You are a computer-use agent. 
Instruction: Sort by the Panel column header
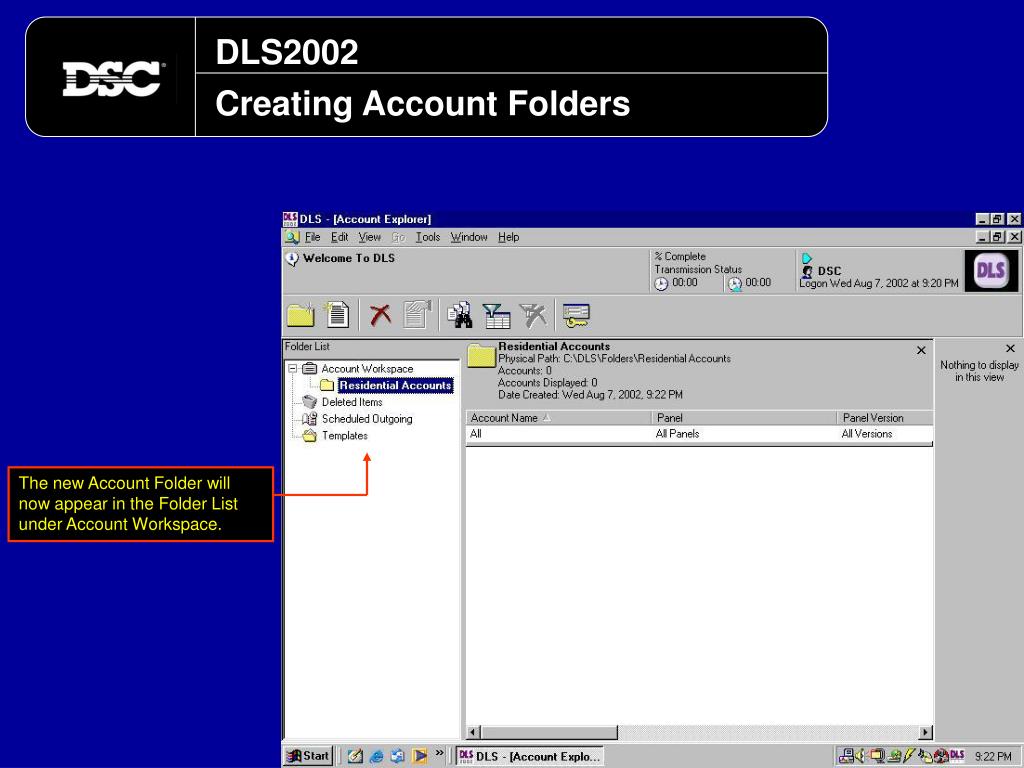click(x=744, y=418)
